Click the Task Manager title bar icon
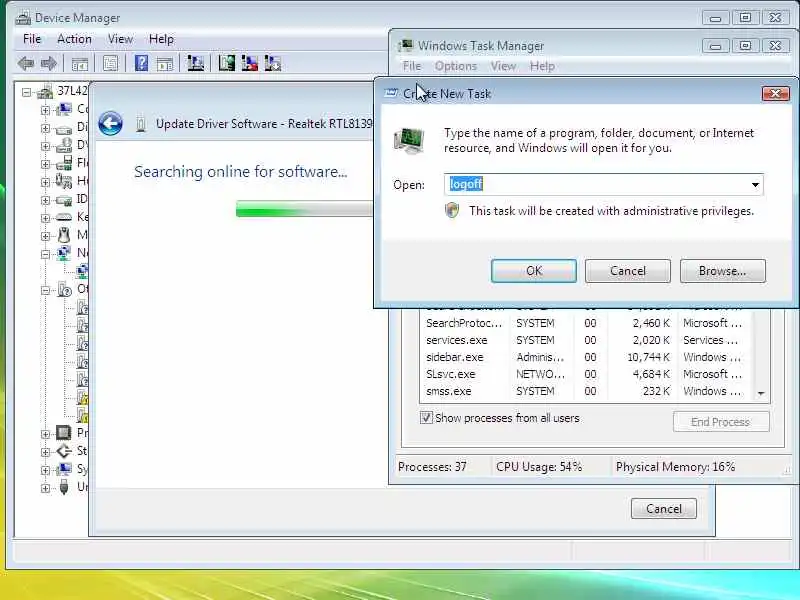Viewport: 800px width, 600px height. (406, 45)
